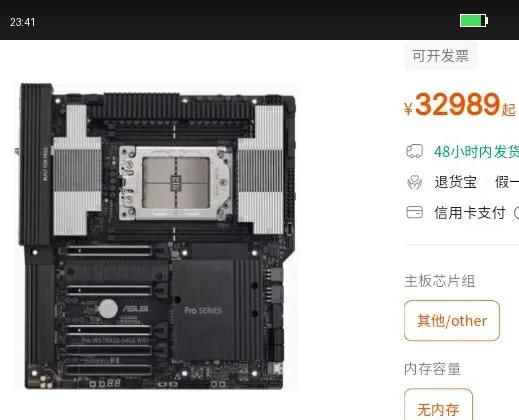Click the 内存容量 section label
Image resolution: width=519 pixels, height=420 pixels.
click(432, 369)
